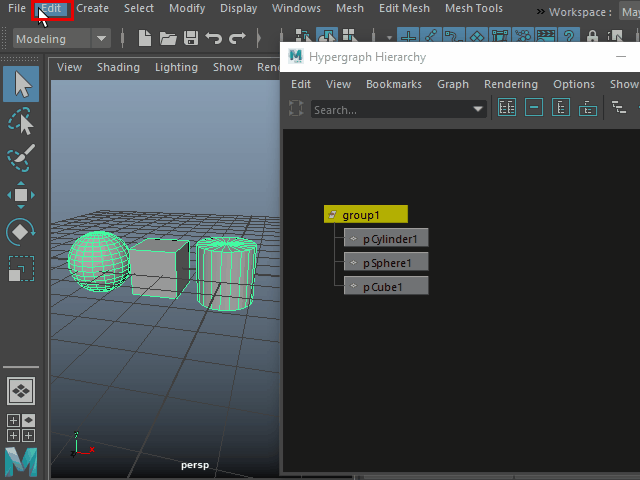
Task: Expand the Hypergraph search dropdown arrow
Action: (478, 109)
